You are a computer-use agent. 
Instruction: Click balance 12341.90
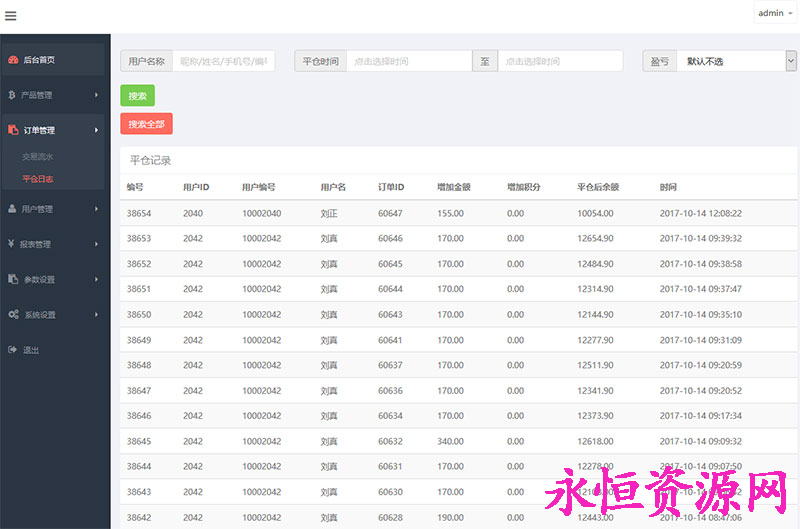point(595,390)
